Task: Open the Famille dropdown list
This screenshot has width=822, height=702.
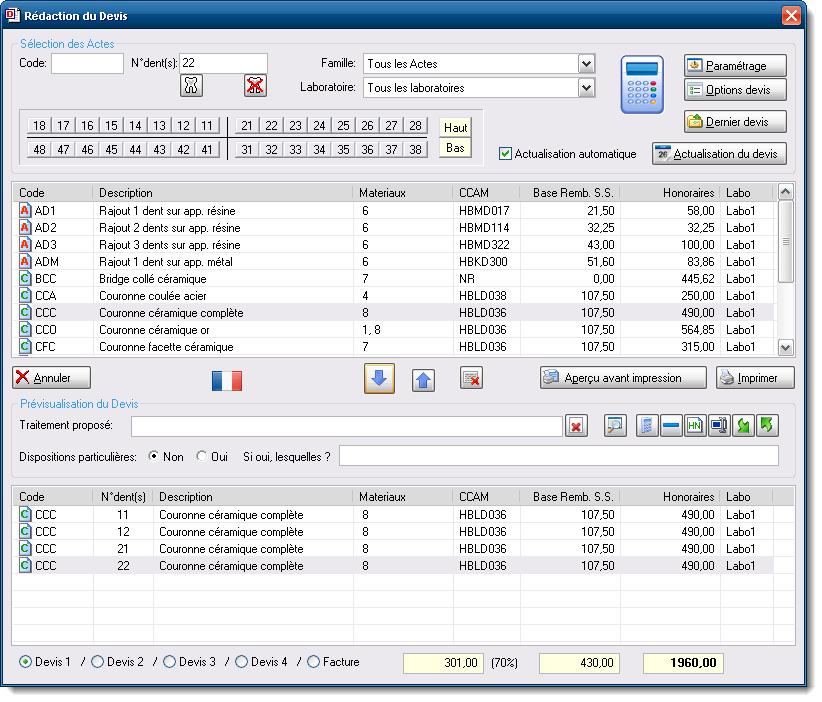Action: (586, 64)
